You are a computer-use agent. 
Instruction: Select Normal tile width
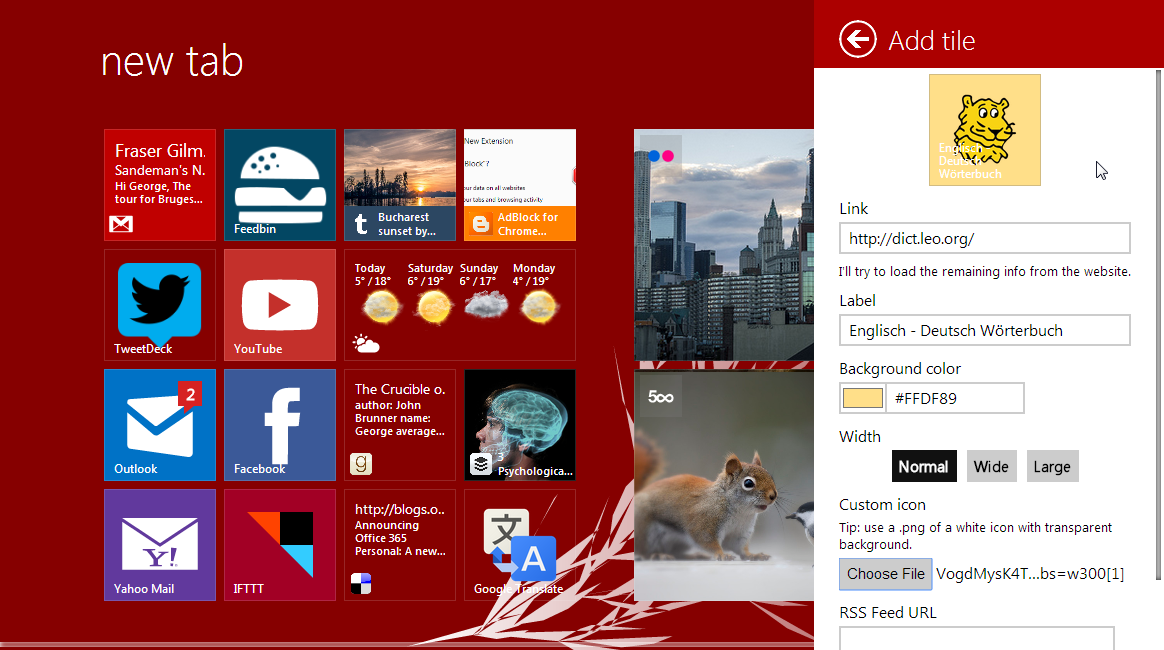(924, 466)
